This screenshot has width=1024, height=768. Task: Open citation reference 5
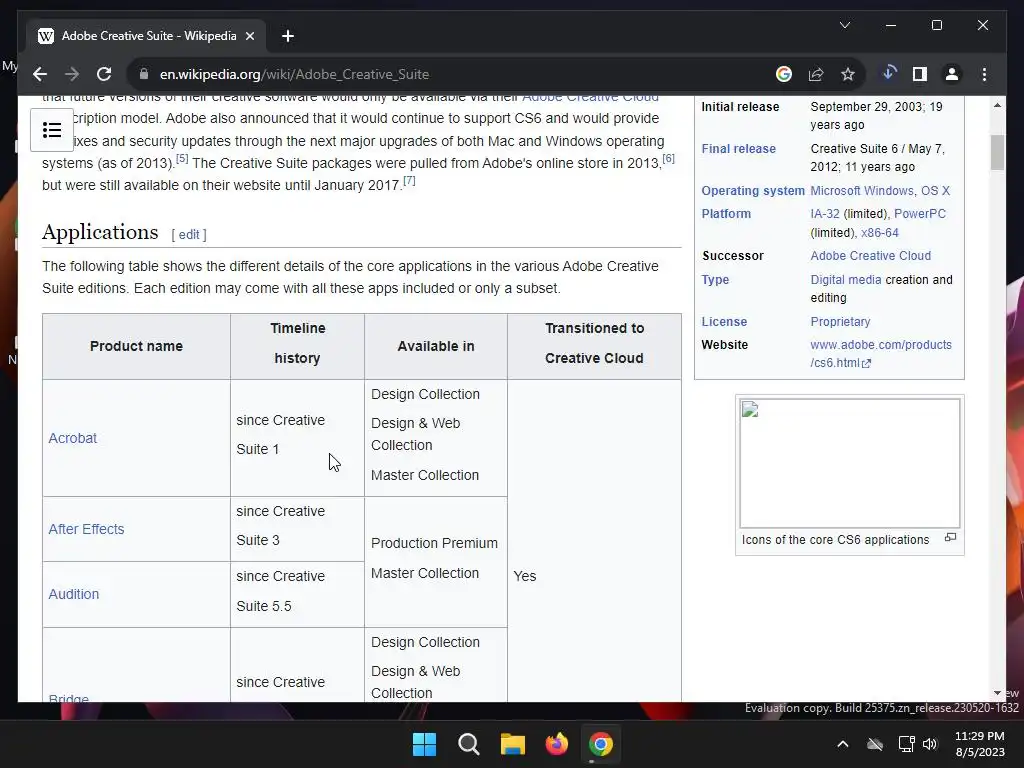tap(182, 158)
